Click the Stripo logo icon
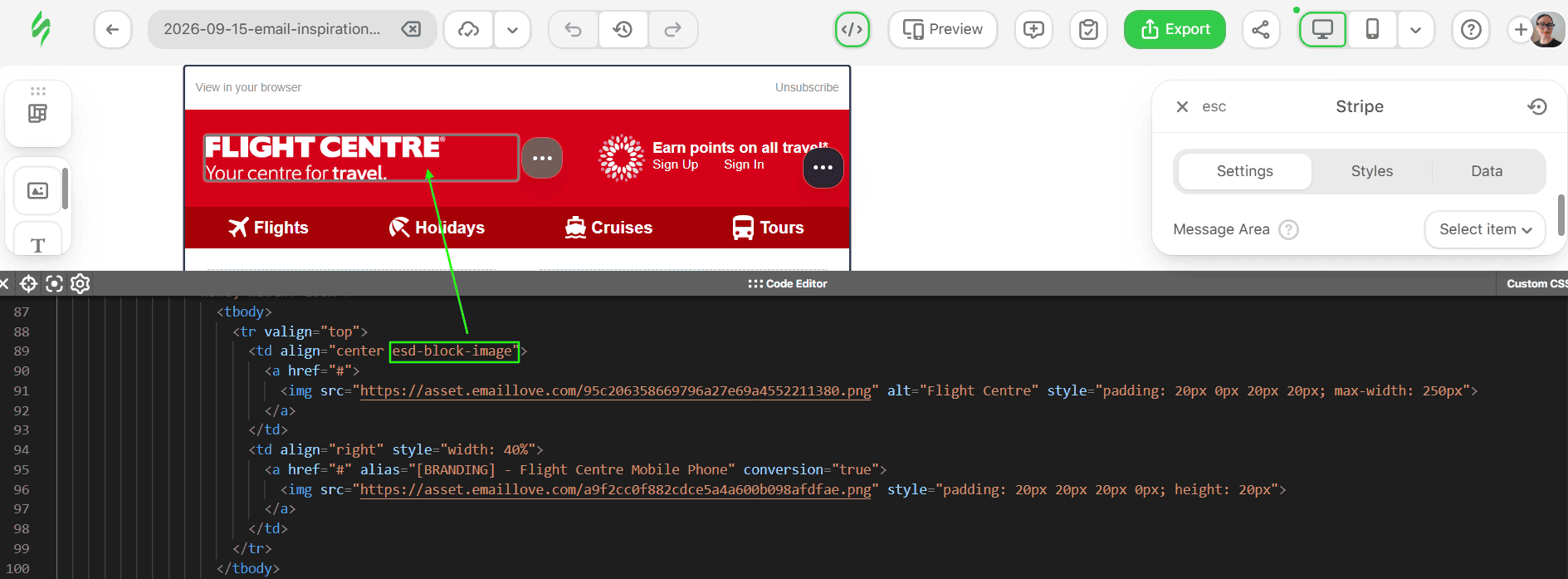The image size is (1568, 579). tap(41, 29)
